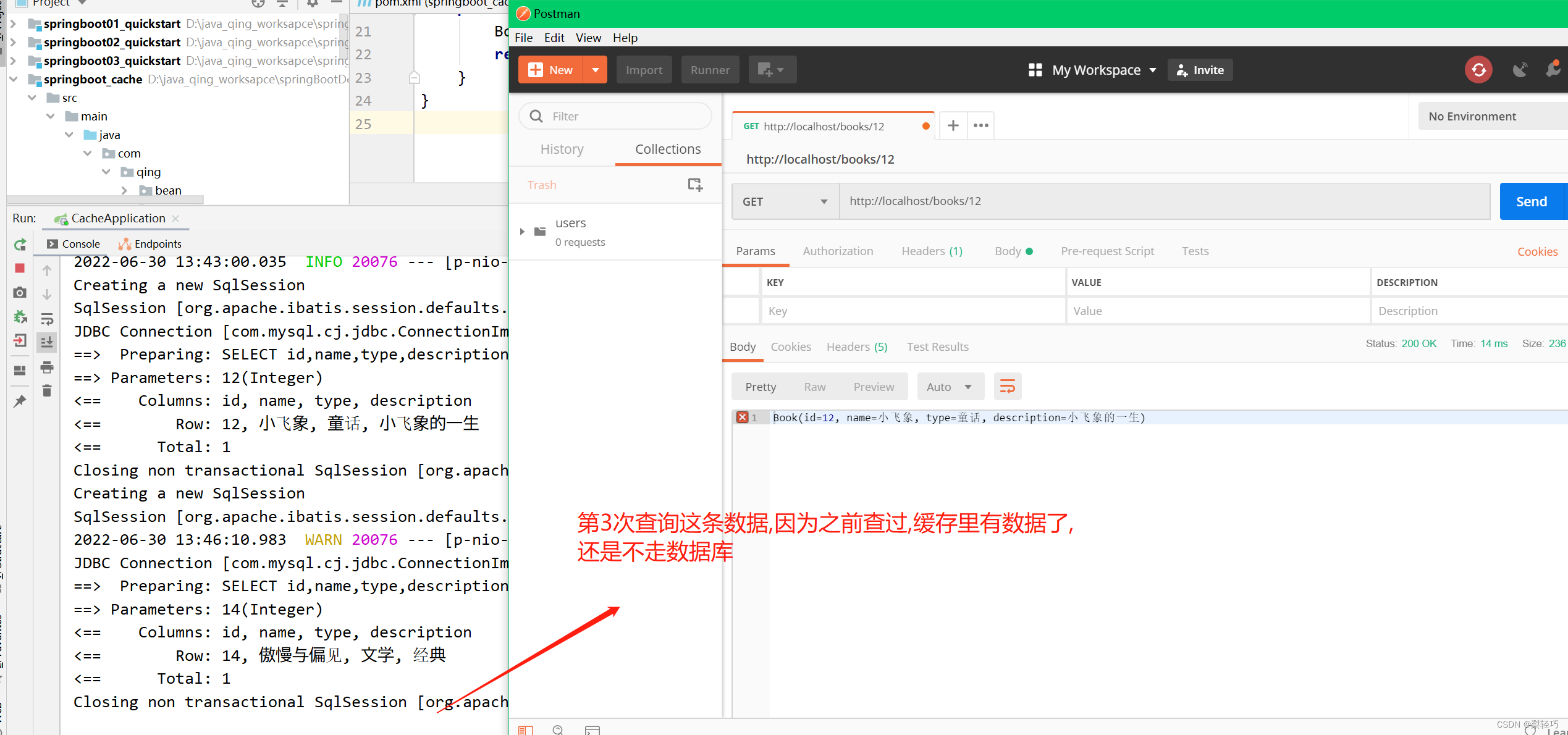Open the GET method dropdown

[783, 201]
